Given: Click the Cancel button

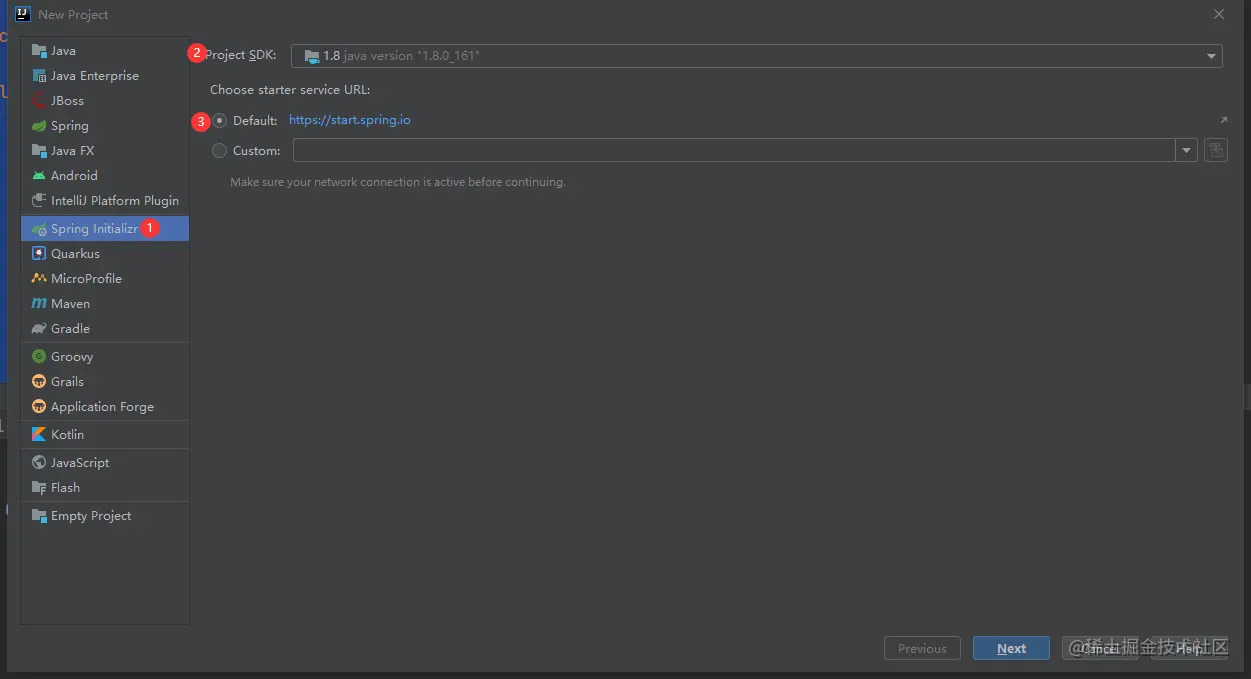Looking at the screenshot, I should 1100,648.
